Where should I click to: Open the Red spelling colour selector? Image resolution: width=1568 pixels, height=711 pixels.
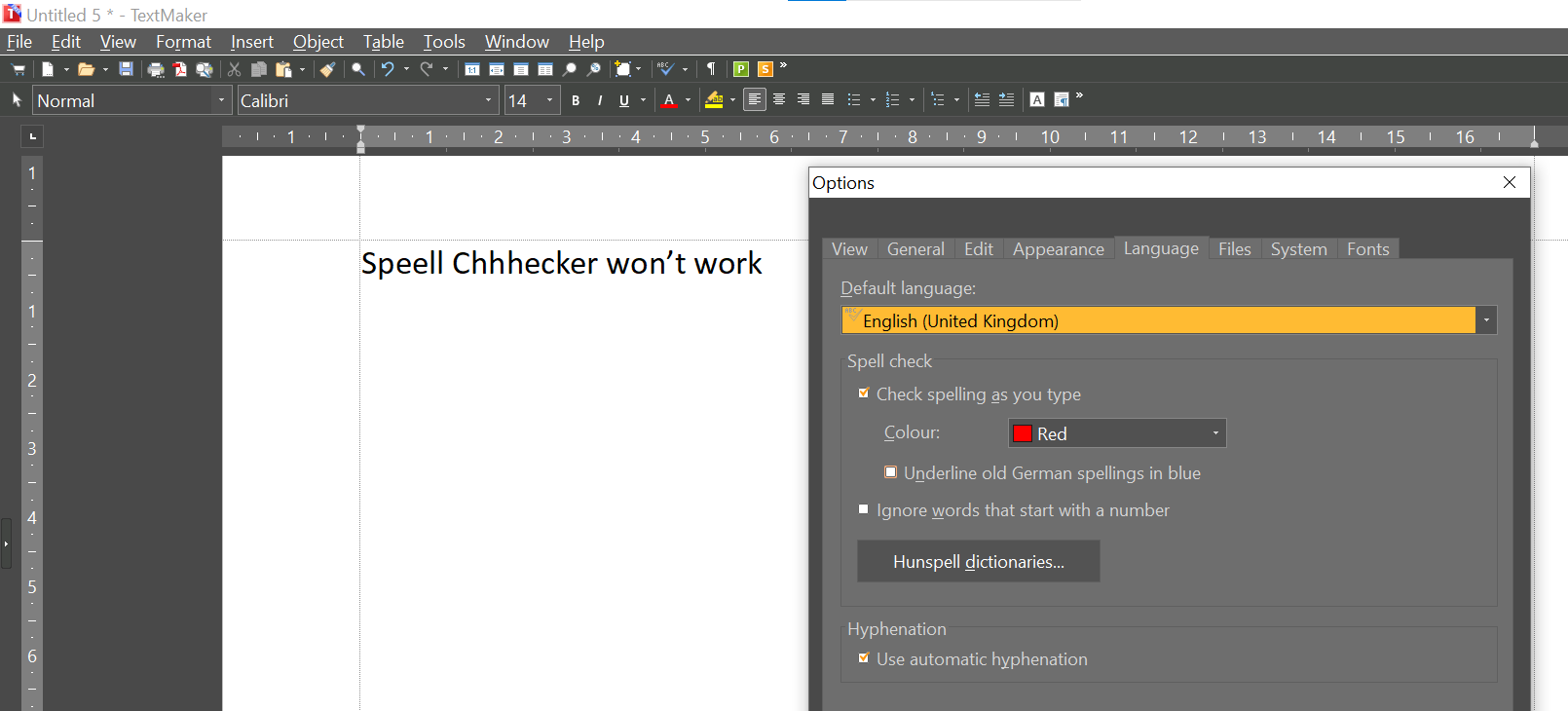point(1117,433)
